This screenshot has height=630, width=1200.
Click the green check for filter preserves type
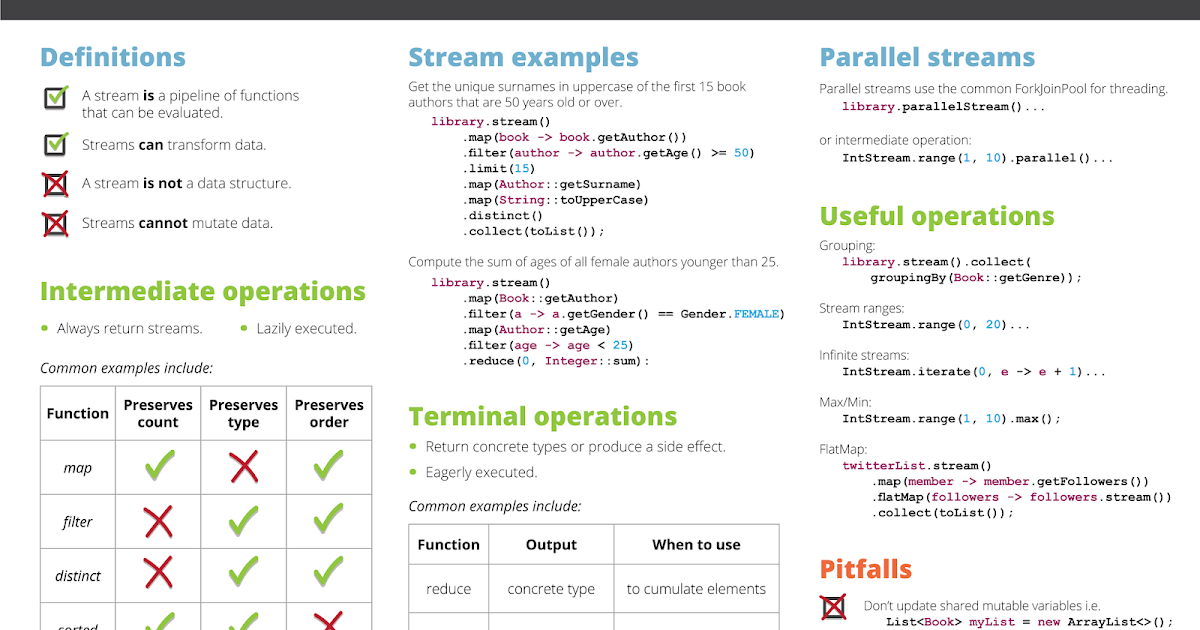pyautogui.click(x=243, y=519)
